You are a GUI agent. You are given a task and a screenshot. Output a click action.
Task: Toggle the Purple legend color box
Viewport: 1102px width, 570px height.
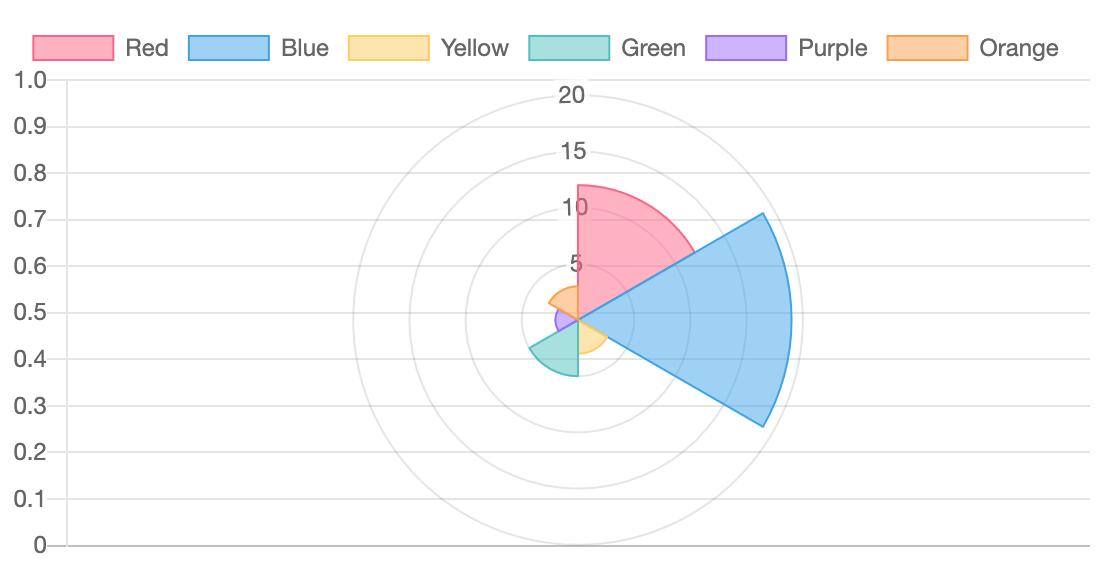[x=746, y=48]
